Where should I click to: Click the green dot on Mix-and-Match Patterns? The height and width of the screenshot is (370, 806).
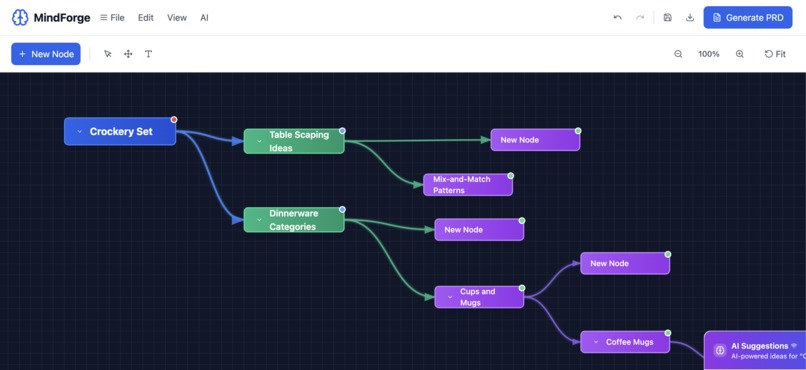click(510, 176)
